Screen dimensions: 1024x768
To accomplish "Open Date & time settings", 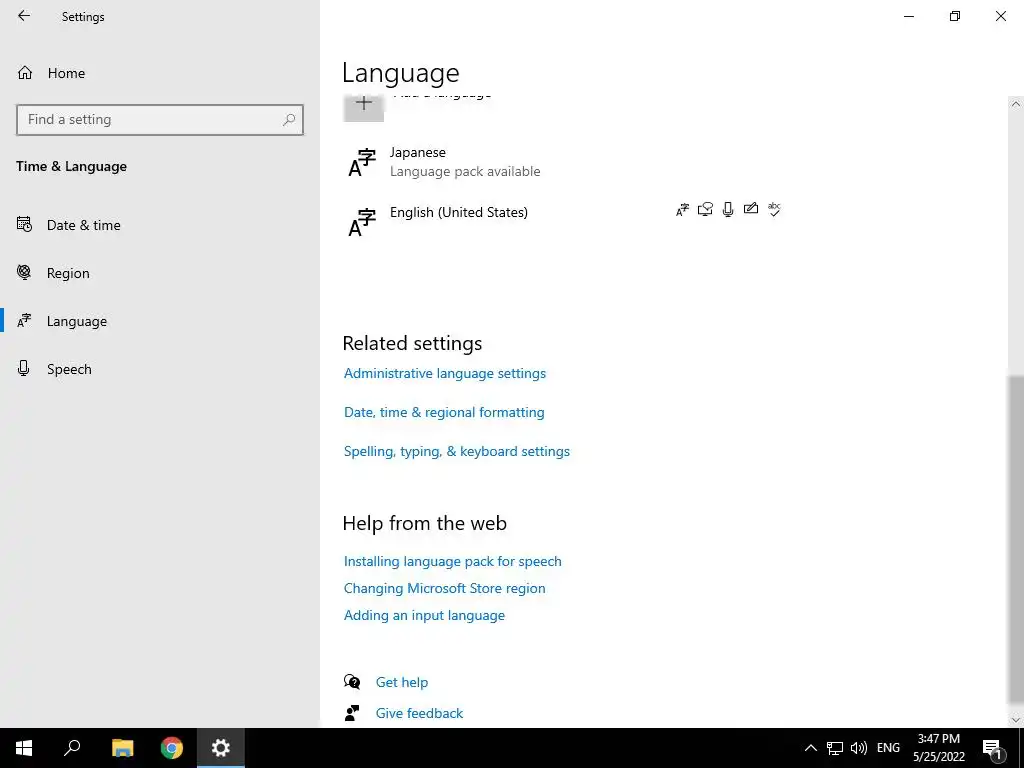I will click(84, 225).
